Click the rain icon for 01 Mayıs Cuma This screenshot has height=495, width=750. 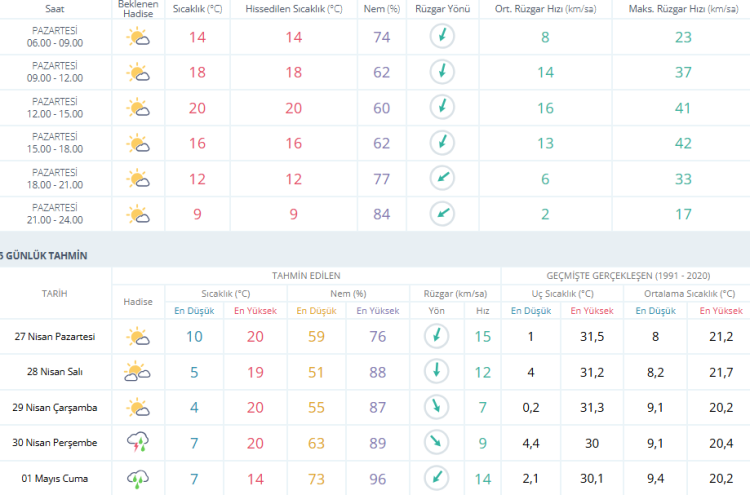(x=137, y=479)
